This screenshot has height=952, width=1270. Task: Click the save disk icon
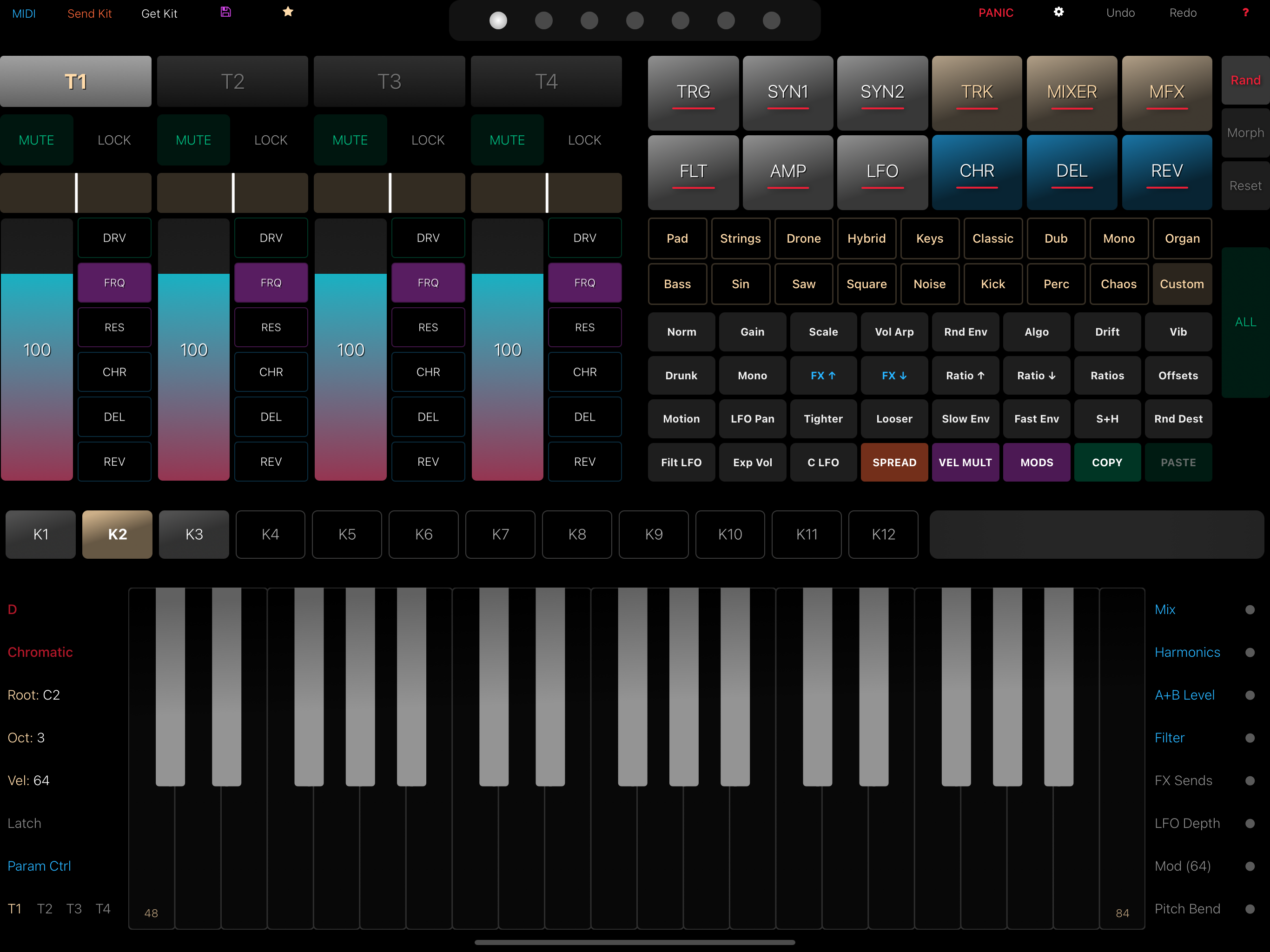tap(225, 12)
